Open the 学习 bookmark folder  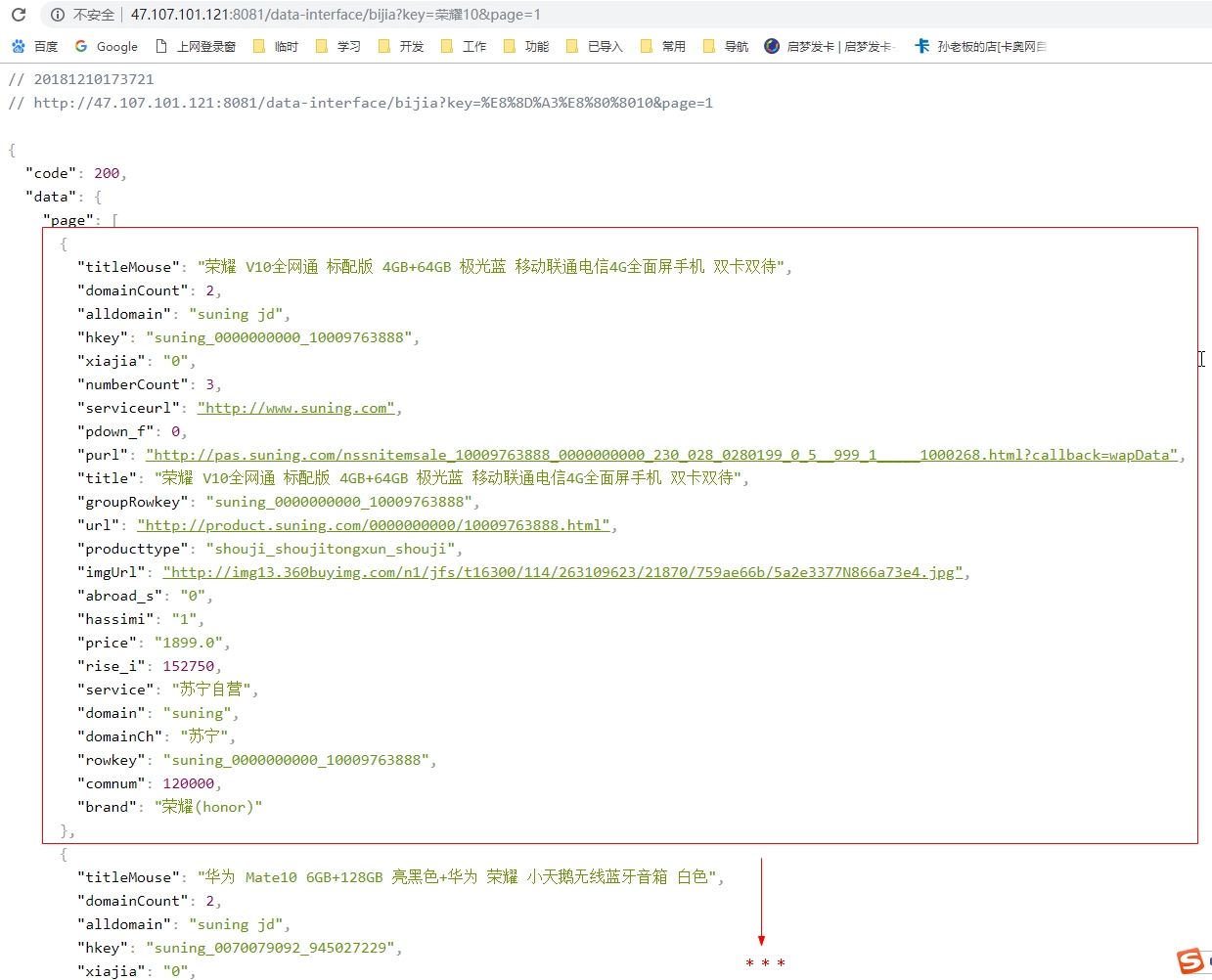tap(337, 46)
